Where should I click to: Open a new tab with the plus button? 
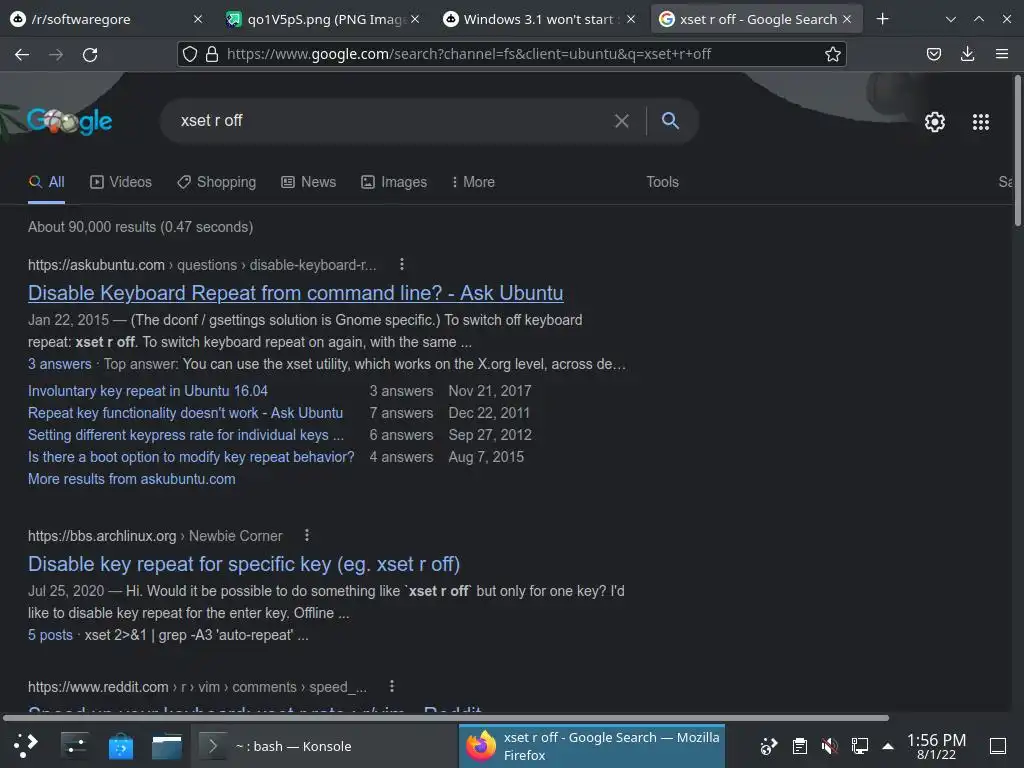coord(882,19)
